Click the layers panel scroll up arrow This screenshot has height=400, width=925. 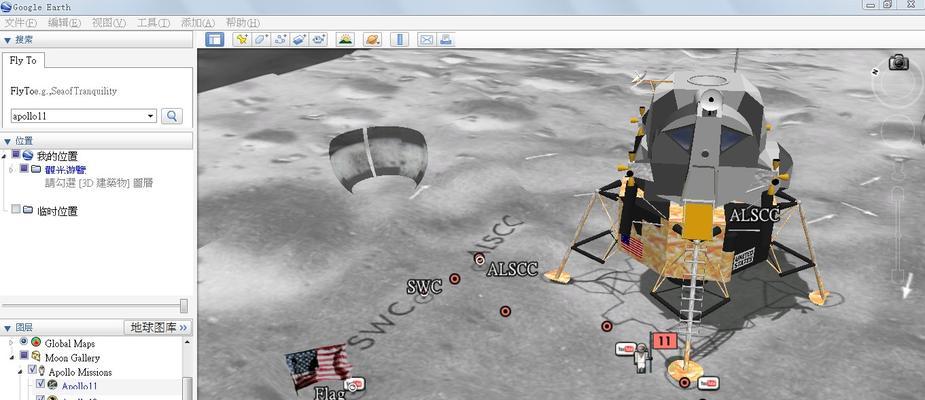point(188,342)
